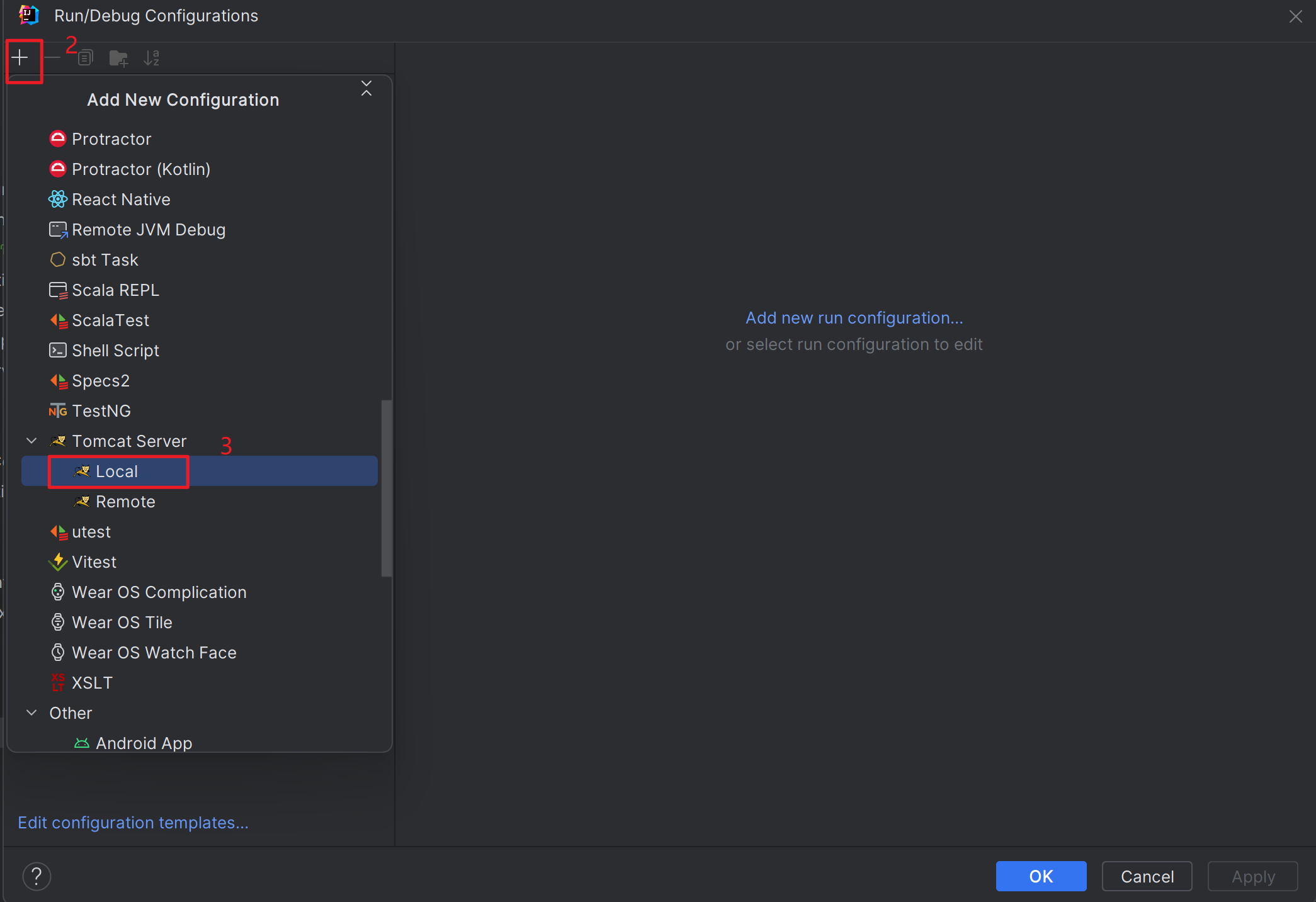Click the Wear OS Watch Face icon
The width and height of the screenshot is (1316, 902).
(58, 652)
